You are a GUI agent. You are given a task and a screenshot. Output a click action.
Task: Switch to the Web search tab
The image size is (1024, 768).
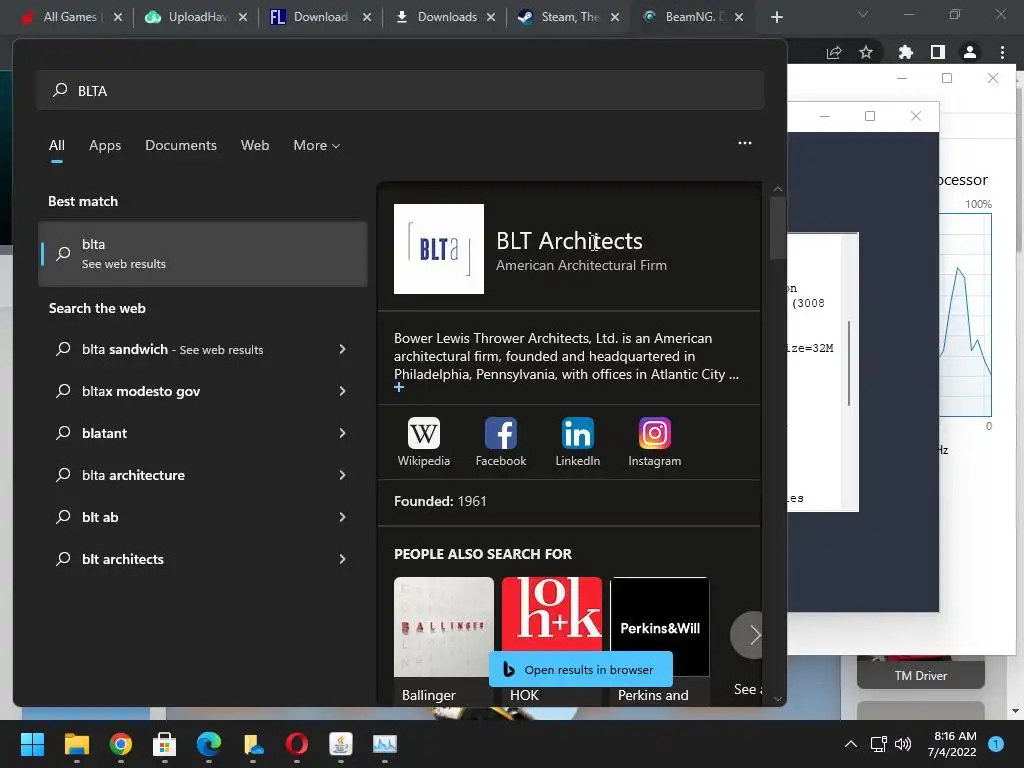255,145
